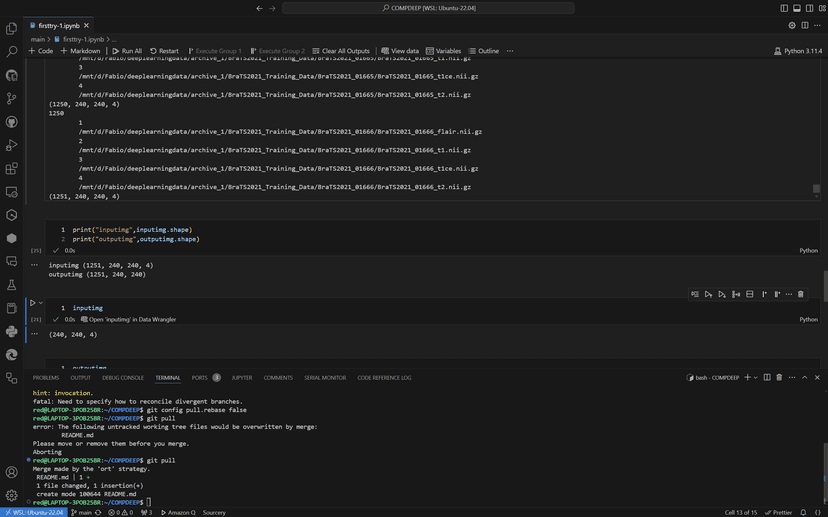
Task: Switch to the Problems panel tab
Action: [46, 378]
